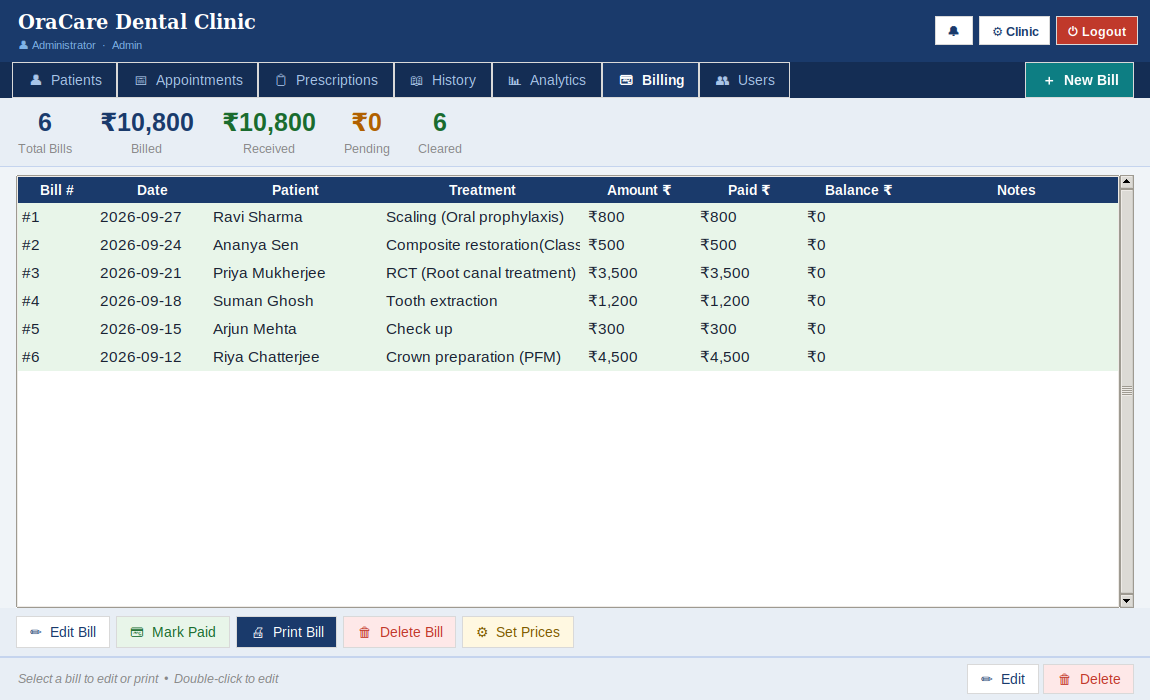The image size is (1150, 700).
Task: Click the Patient column header
Action: coord(295,190)
